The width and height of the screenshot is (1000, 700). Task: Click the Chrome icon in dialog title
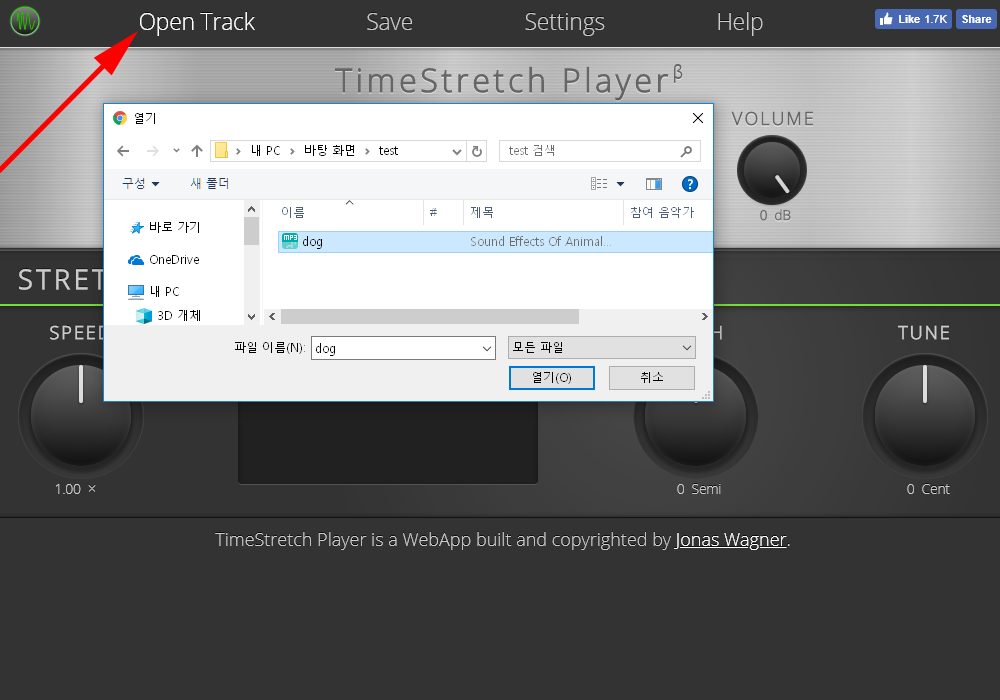(120, 118)
